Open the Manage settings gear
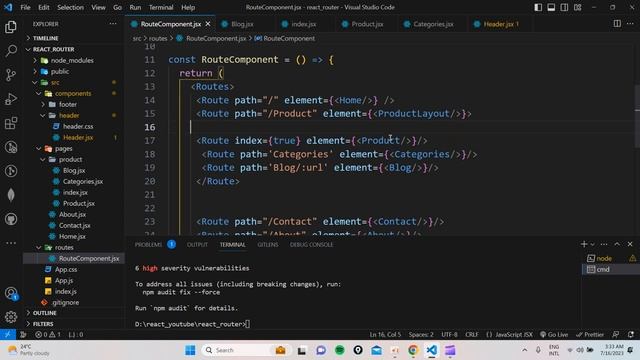The image size is (640, 360). 11,316
